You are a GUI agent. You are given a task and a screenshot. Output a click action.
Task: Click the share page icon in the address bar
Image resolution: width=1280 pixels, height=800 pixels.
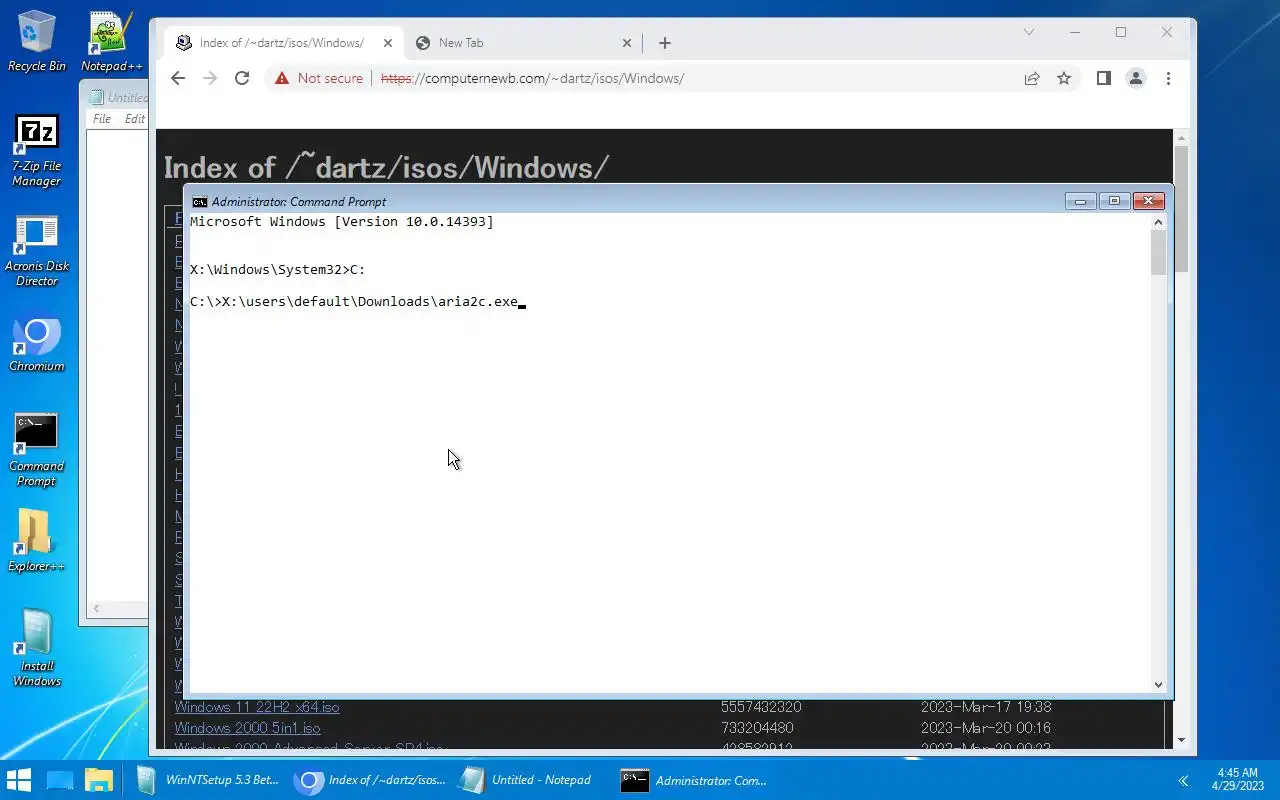pos(1031,78)
